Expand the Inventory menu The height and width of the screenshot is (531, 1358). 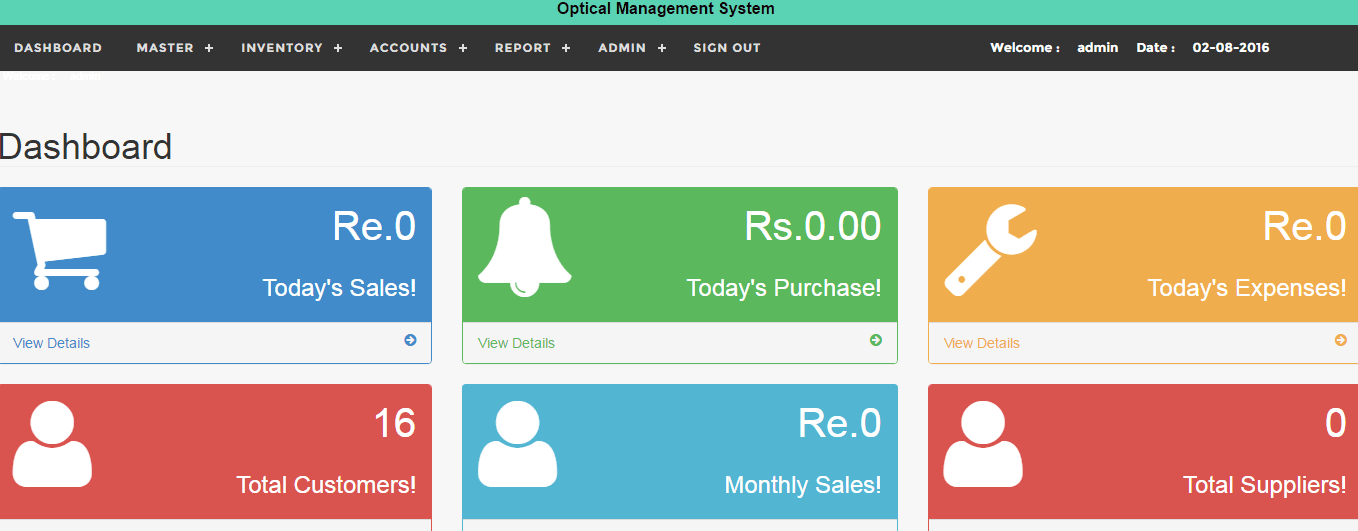point(291,48)
